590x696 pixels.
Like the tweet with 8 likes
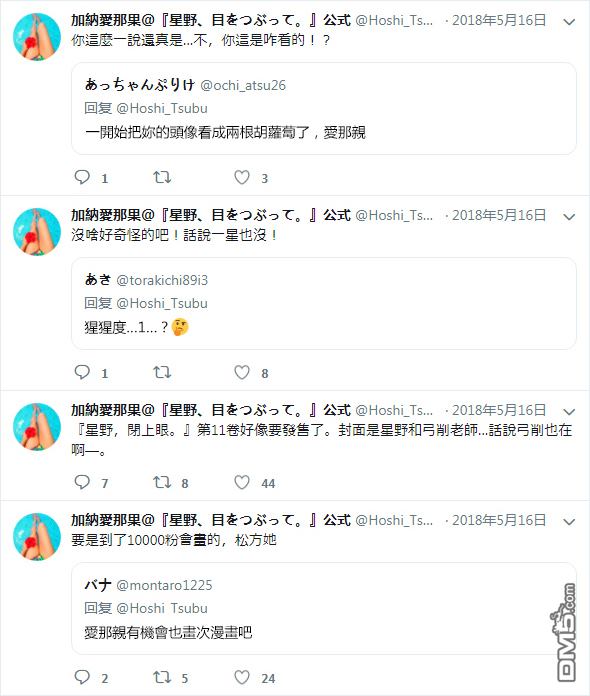[242, 372]
